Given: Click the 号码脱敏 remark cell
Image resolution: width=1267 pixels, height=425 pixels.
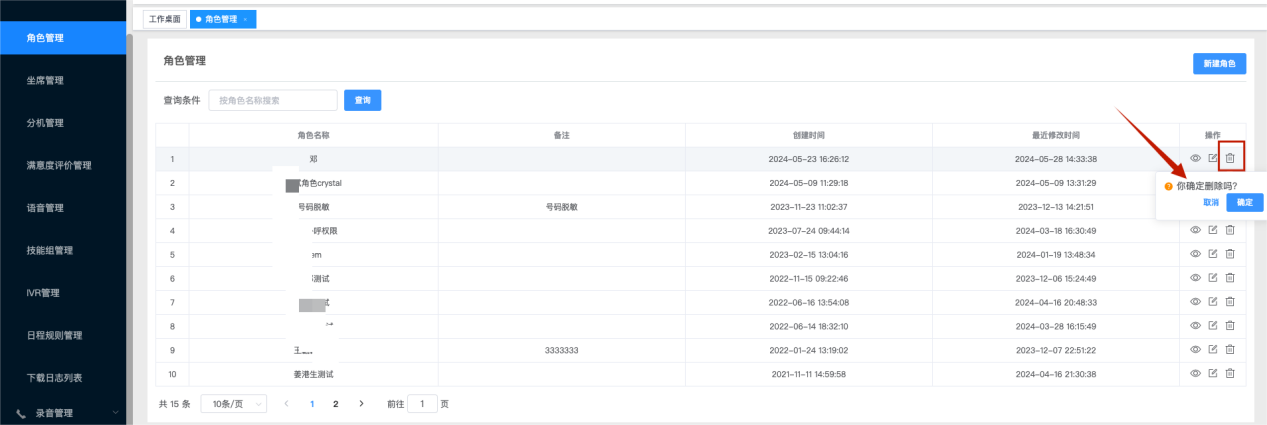Looking at the screenshot, I should pos(561,207).
